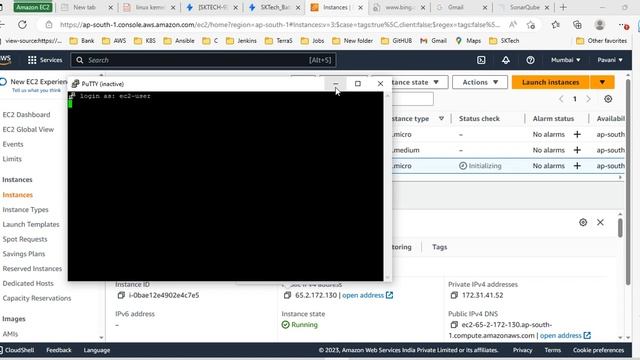Open Capacity Reservations in sidebar
Image resolution: width=640 pixels, height=360 pixels.
tap(37, 298)
